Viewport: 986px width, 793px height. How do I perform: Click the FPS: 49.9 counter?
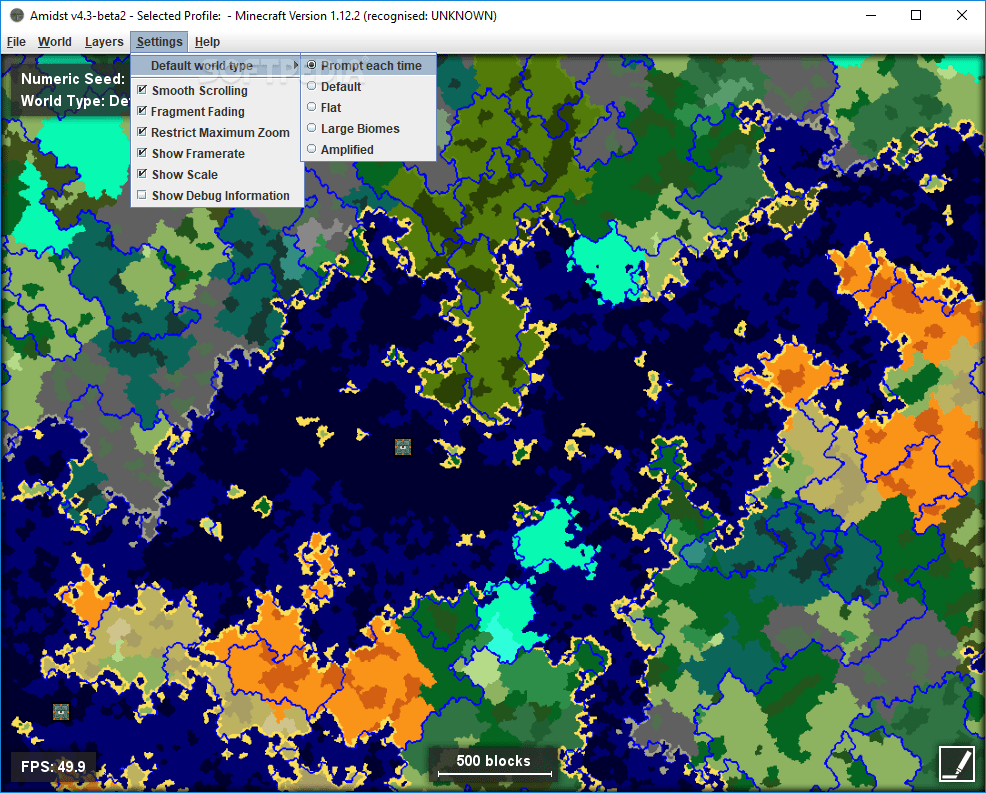point(53,767)
